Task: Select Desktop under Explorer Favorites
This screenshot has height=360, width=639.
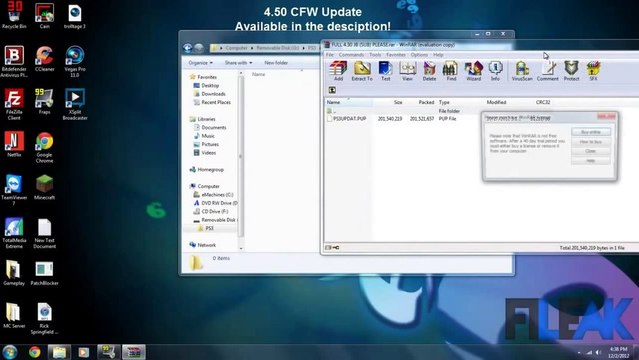Action: [207, 86]
